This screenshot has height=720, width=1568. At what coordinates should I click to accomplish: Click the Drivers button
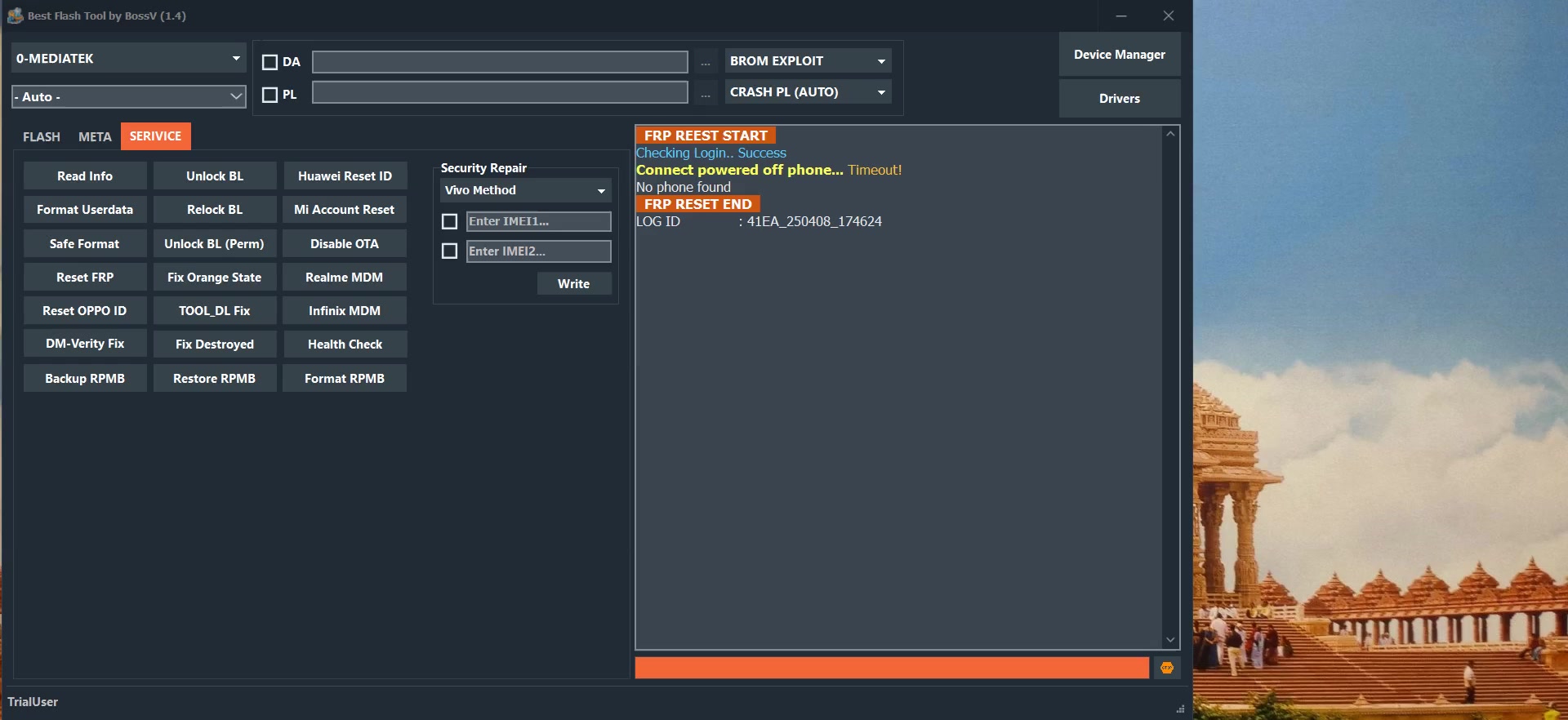tap(1120, 99)
